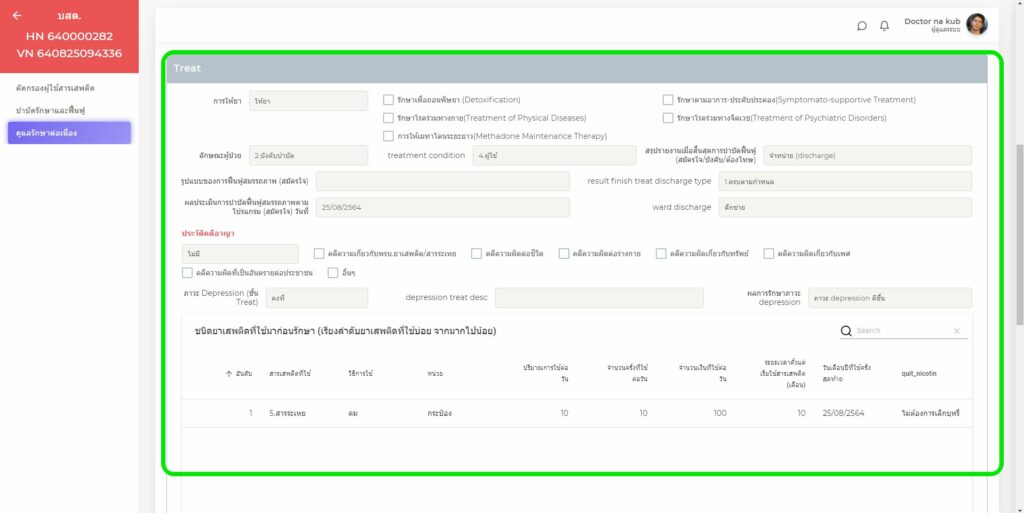1024x513 pixels.
Task: Click the สารเสพติดที่ใช้ column header
Action: [x=290, y=373]
